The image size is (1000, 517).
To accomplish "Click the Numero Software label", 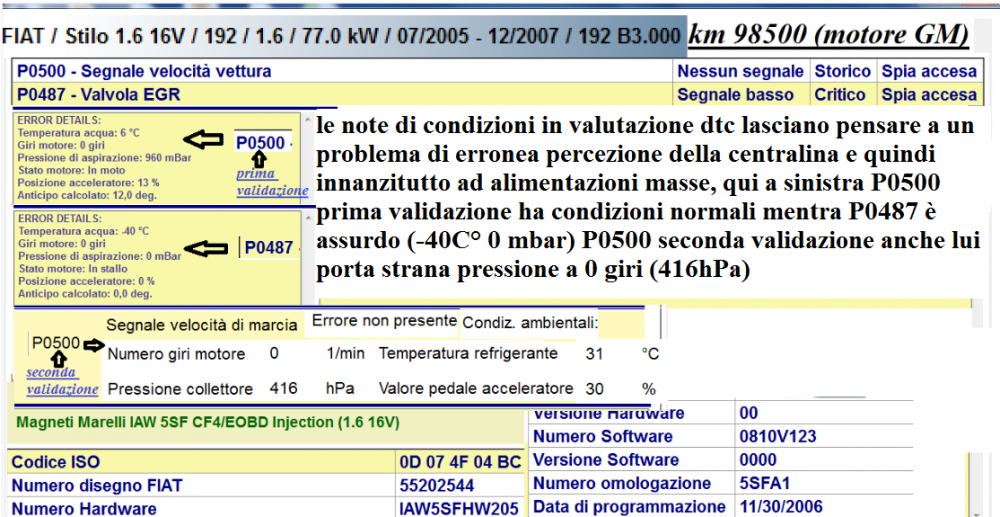I will pos(603,437).
